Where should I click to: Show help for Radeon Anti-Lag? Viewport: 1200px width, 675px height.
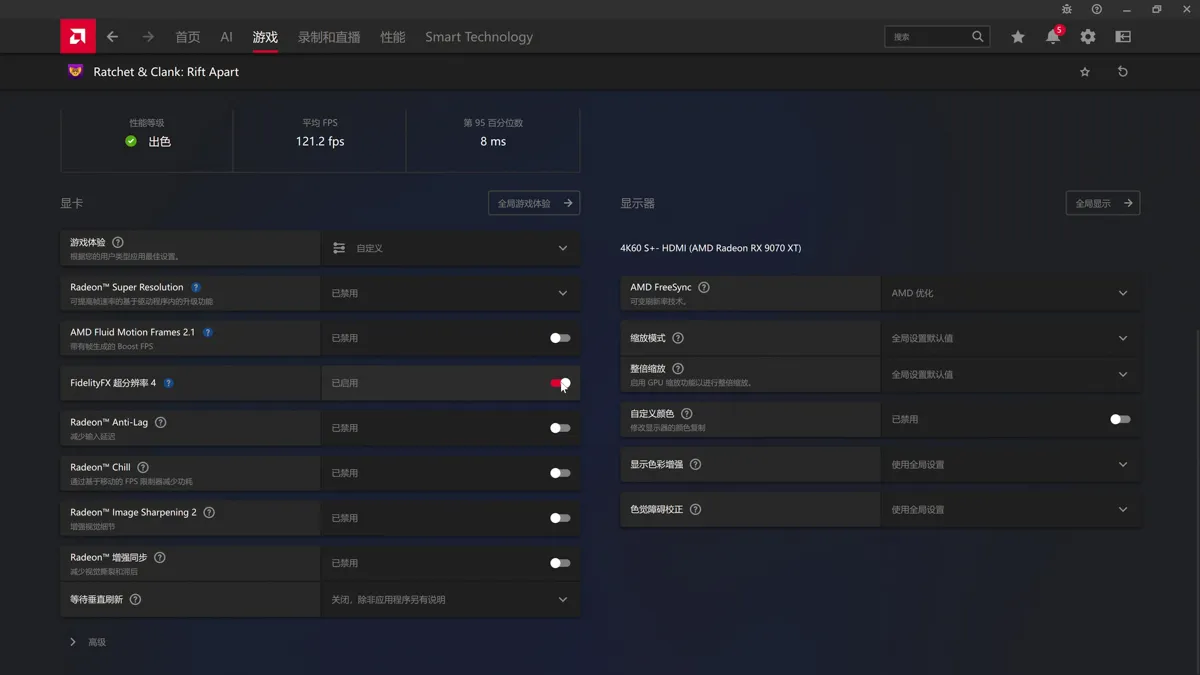pyautogui.click(x=160, y=422)
